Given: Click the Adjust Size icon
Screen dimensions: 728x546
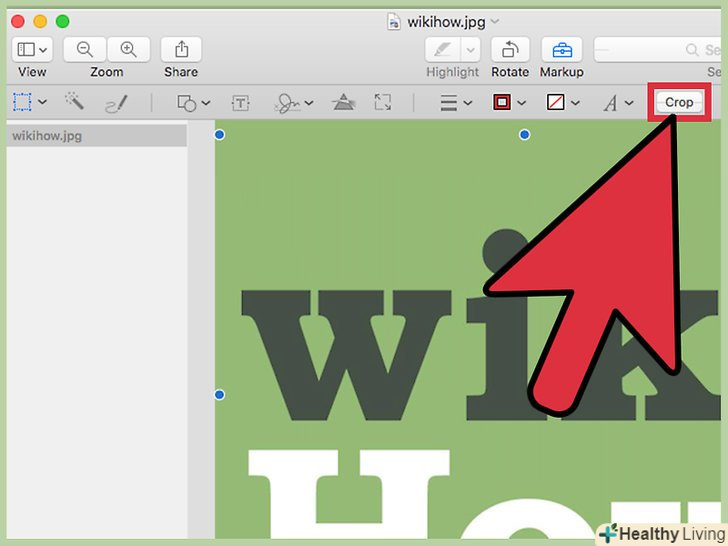Looking at the screenshot, I should pos(383,102).
